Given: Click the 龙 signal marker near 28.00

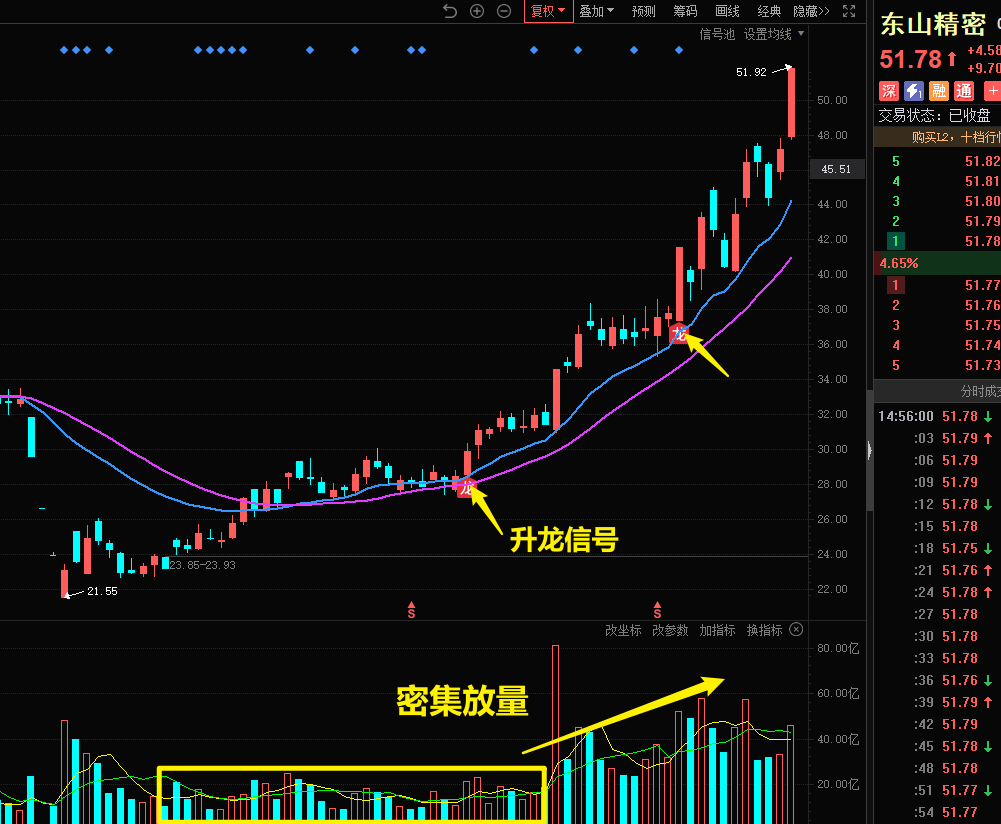Looking at the screenshot, I should pyautogui.click(x=467, y=488).
